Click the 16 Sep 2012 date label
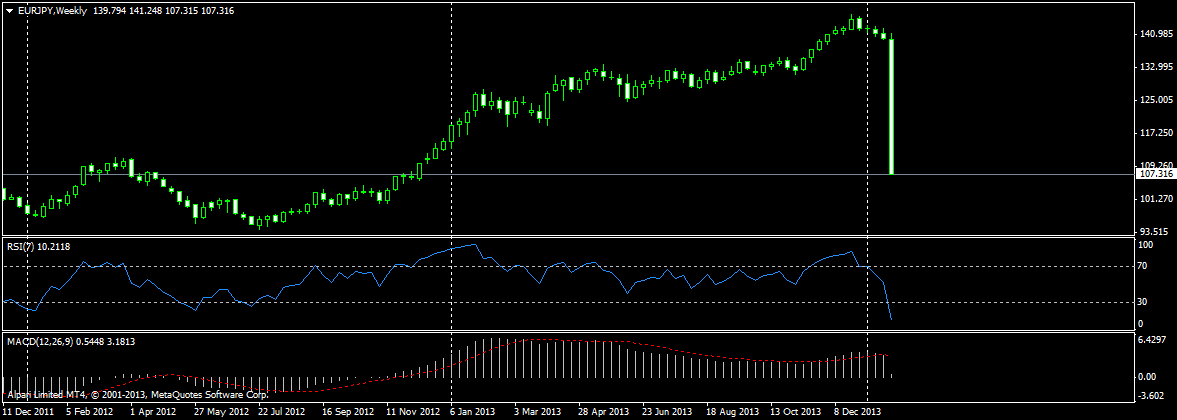This screenshot has width=1177, height=420. [347, 412]
